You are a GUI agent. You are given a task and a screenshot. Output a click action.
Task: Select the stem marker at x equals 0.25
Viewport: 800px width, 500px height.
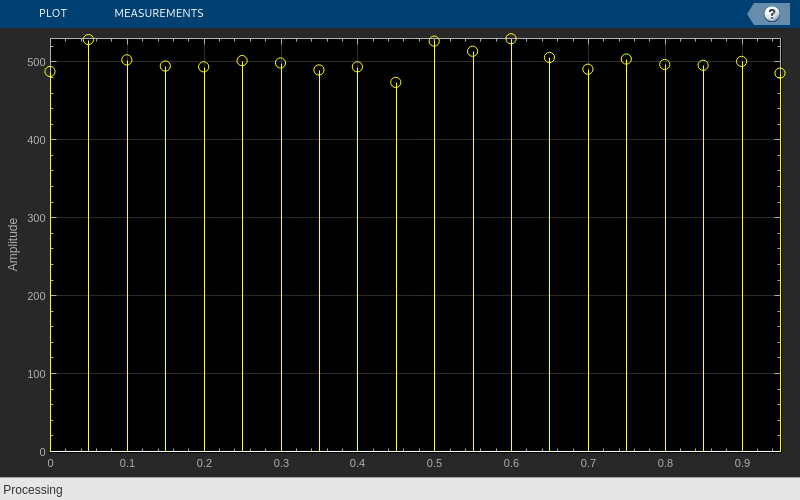click(242, 61)
